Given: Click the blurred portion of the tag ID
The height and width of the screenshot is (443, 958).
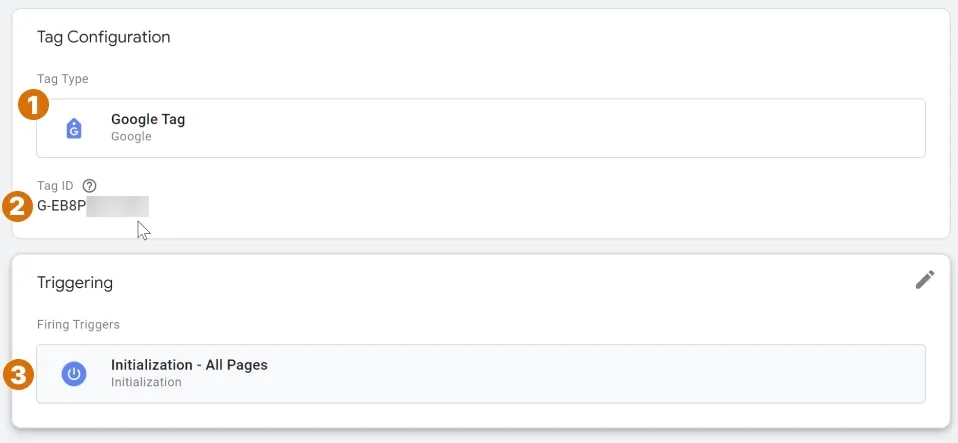Looking at the screenshot, I should tap(117, 207).
